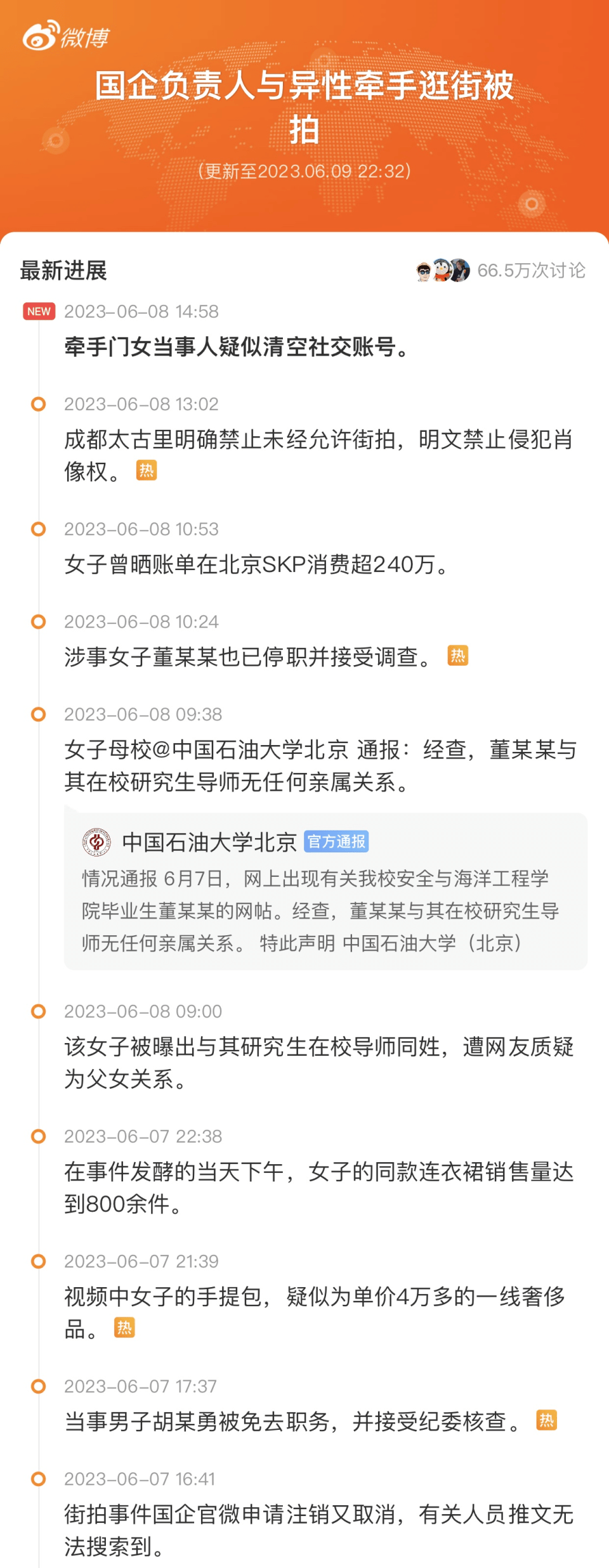The width and height of the screenshot is (609, 1568).
Task: Select timeline dot for 2023-06-08 13:02
Action: pyautogui.click(x=39, y=404)
